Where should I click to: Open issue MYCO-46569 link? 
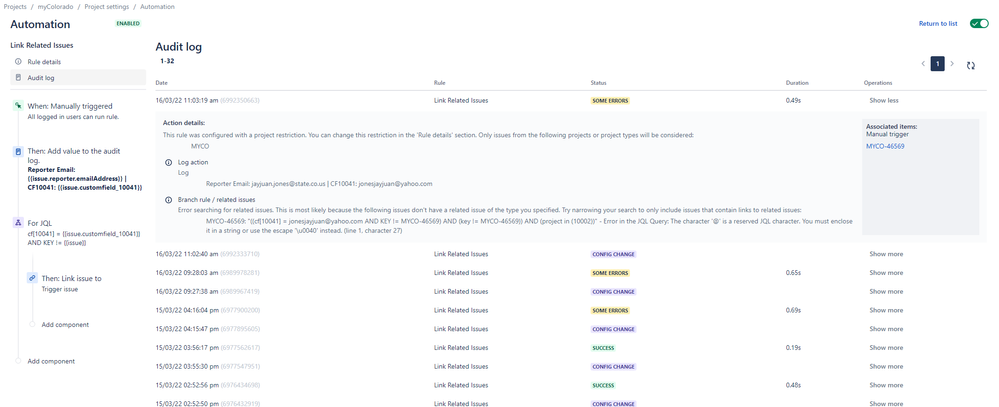coord(885,146)
